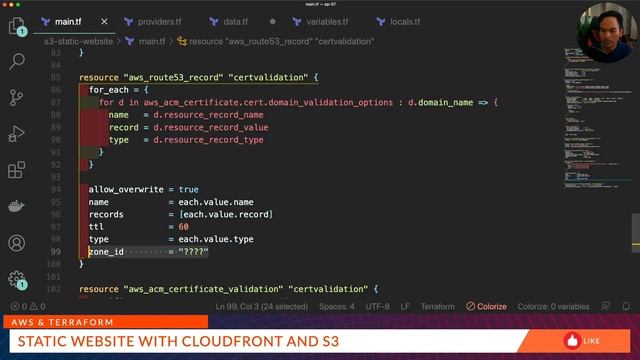Viewport: 640px width, 360px height.
Task: Switch to the main.tf tab
Action: click(x=67, y=22)
